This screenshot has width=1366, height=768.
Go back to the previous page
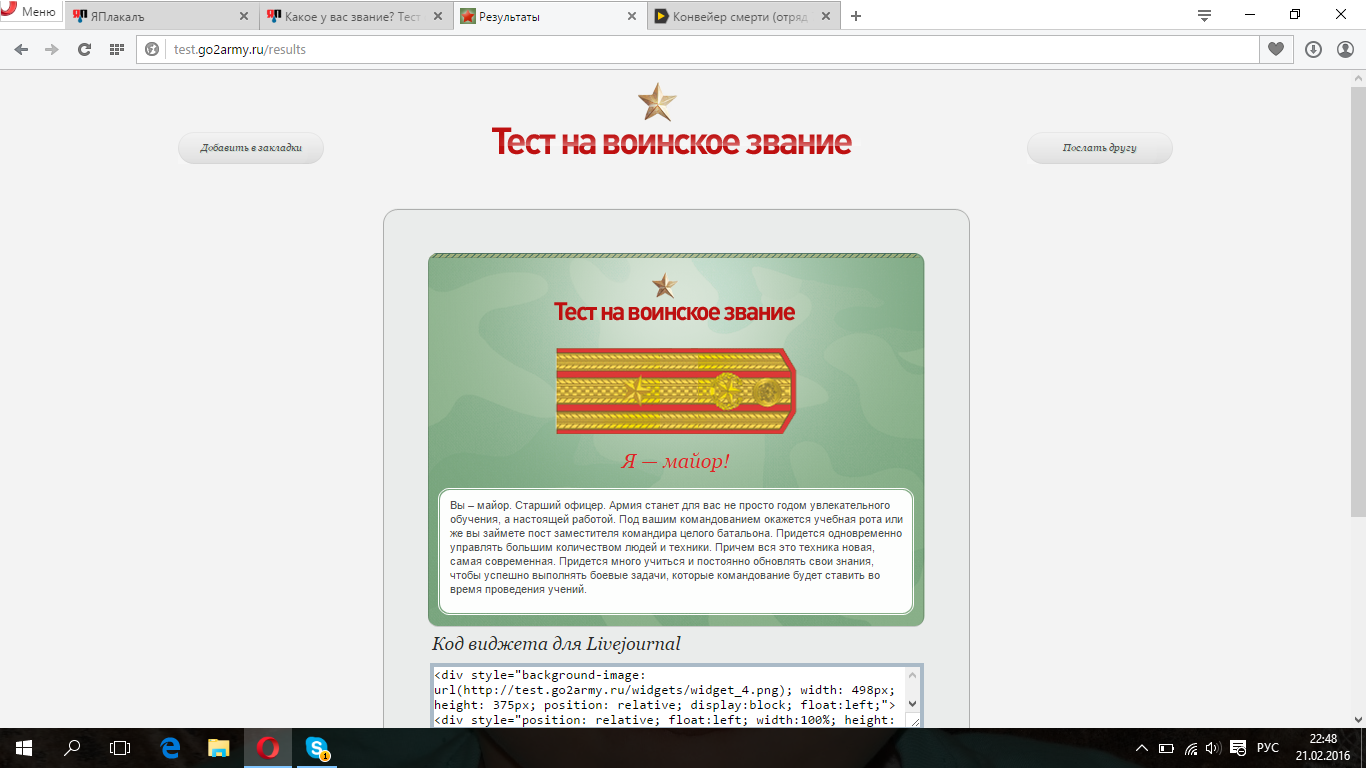22,49
